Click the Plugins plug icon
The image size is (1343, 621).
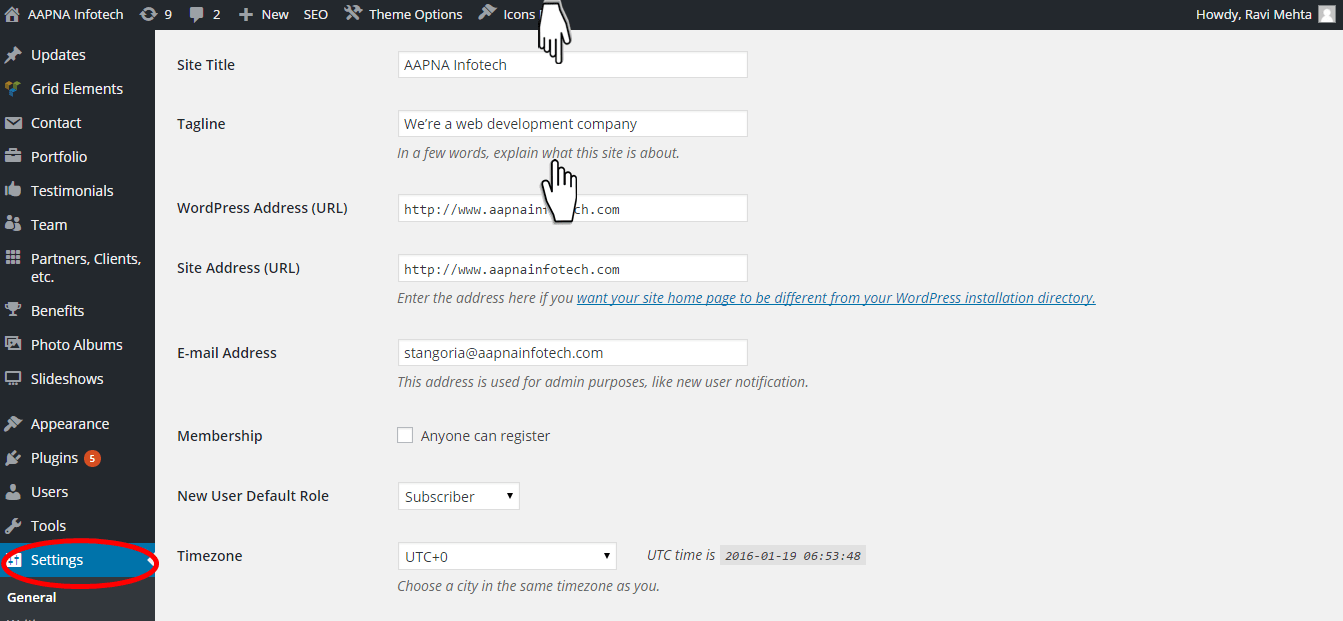click(x=13, y=458)
